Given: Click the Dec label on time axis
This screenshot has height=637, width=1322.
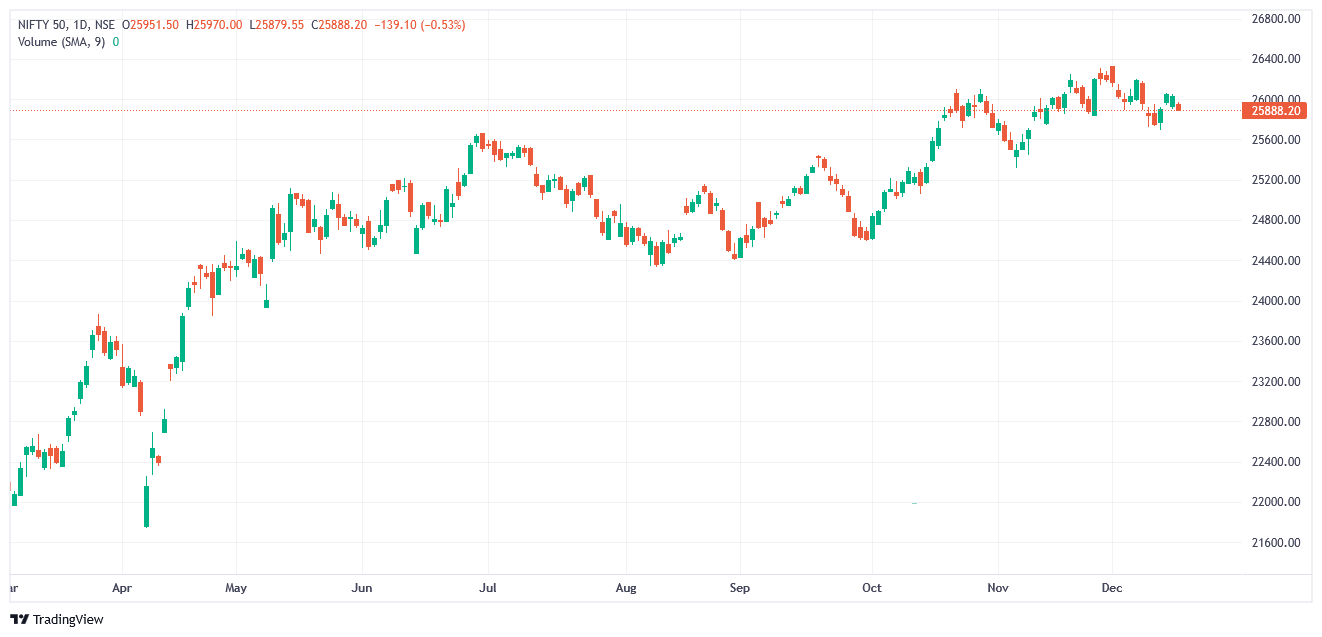Looking at the screenshot, I should tap(1112, 588).
